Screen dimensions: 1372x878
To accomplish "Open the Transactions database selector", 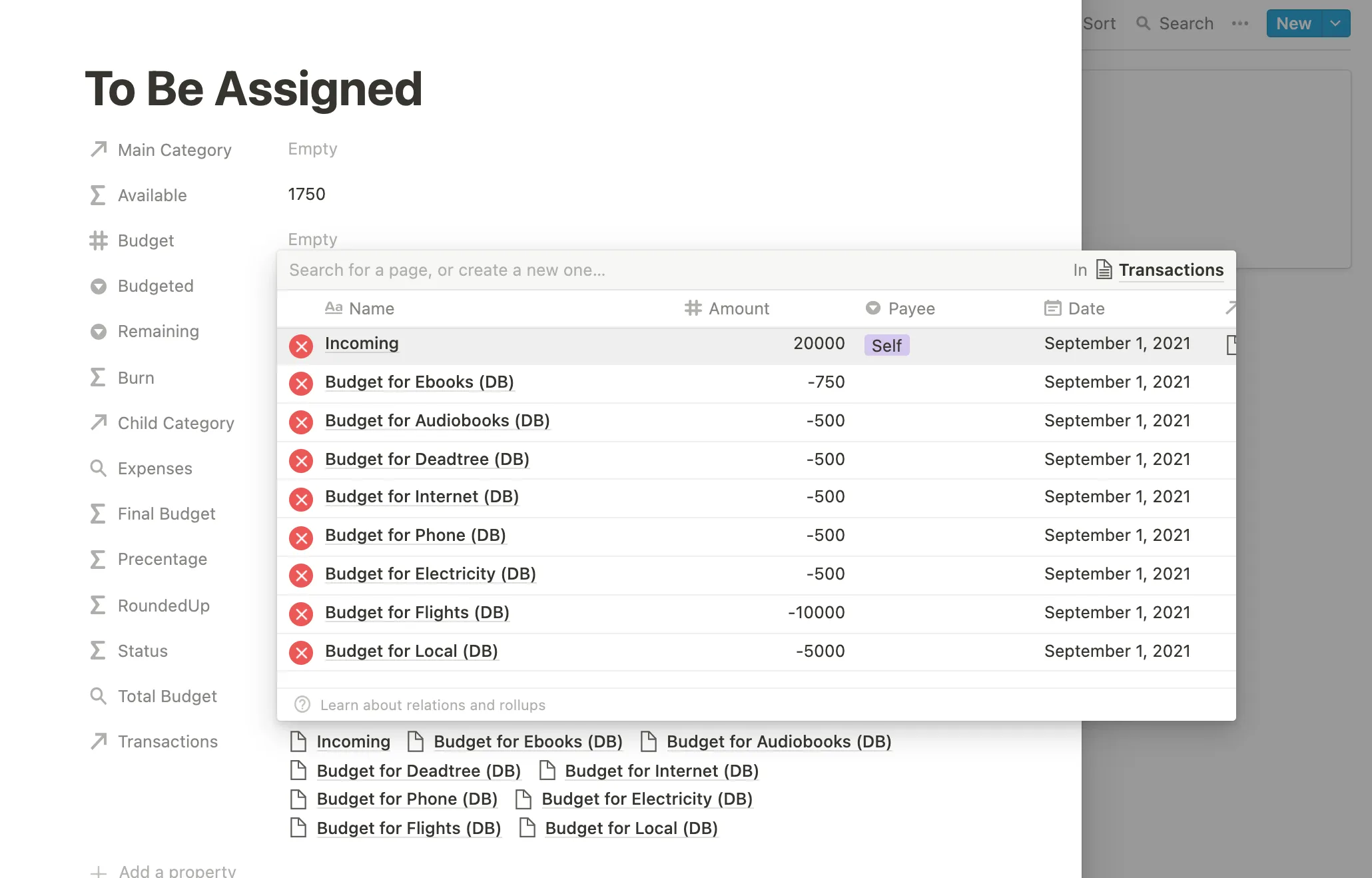I will pyautogui.click(x=1160, y=270).
